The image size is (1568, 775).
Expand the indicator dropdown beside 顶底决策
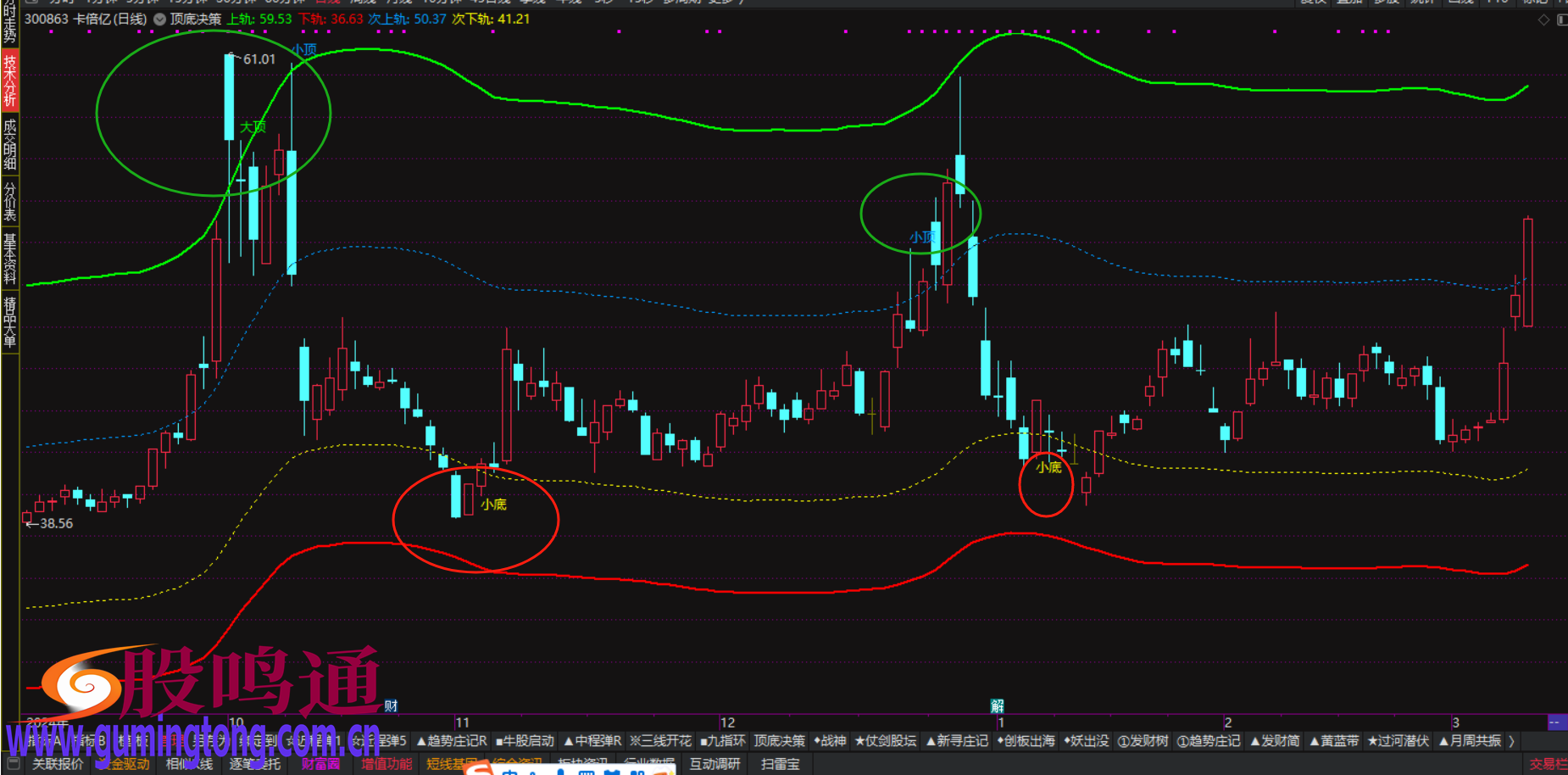pyautogui.click(x=159, y=19)
